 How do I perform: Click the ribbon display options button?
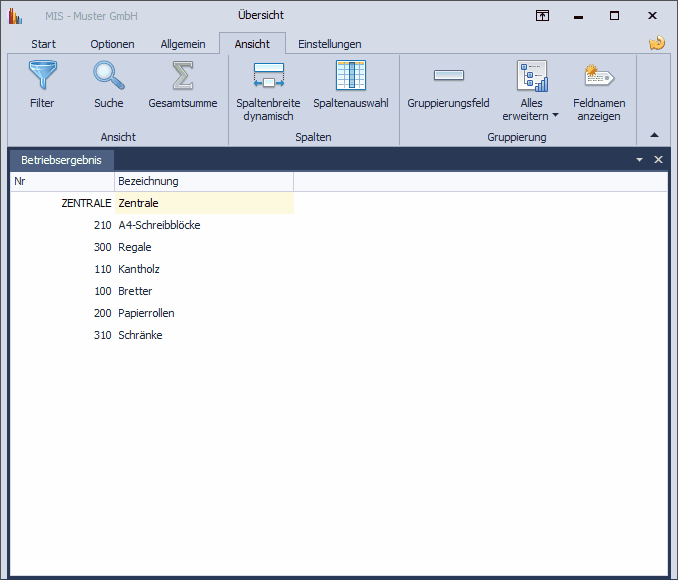[542, 16]
